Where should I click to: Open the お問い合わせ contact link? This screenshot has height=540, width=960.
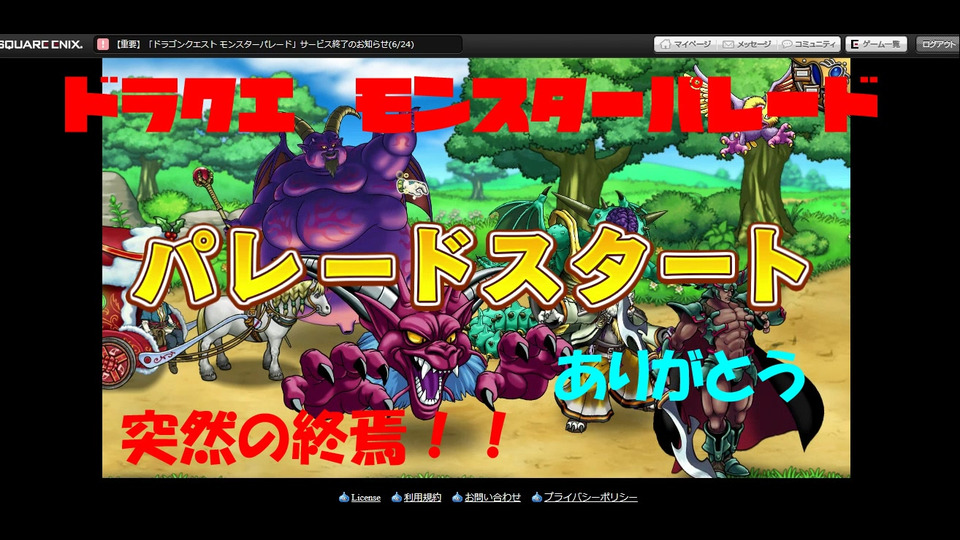point(492,497)
